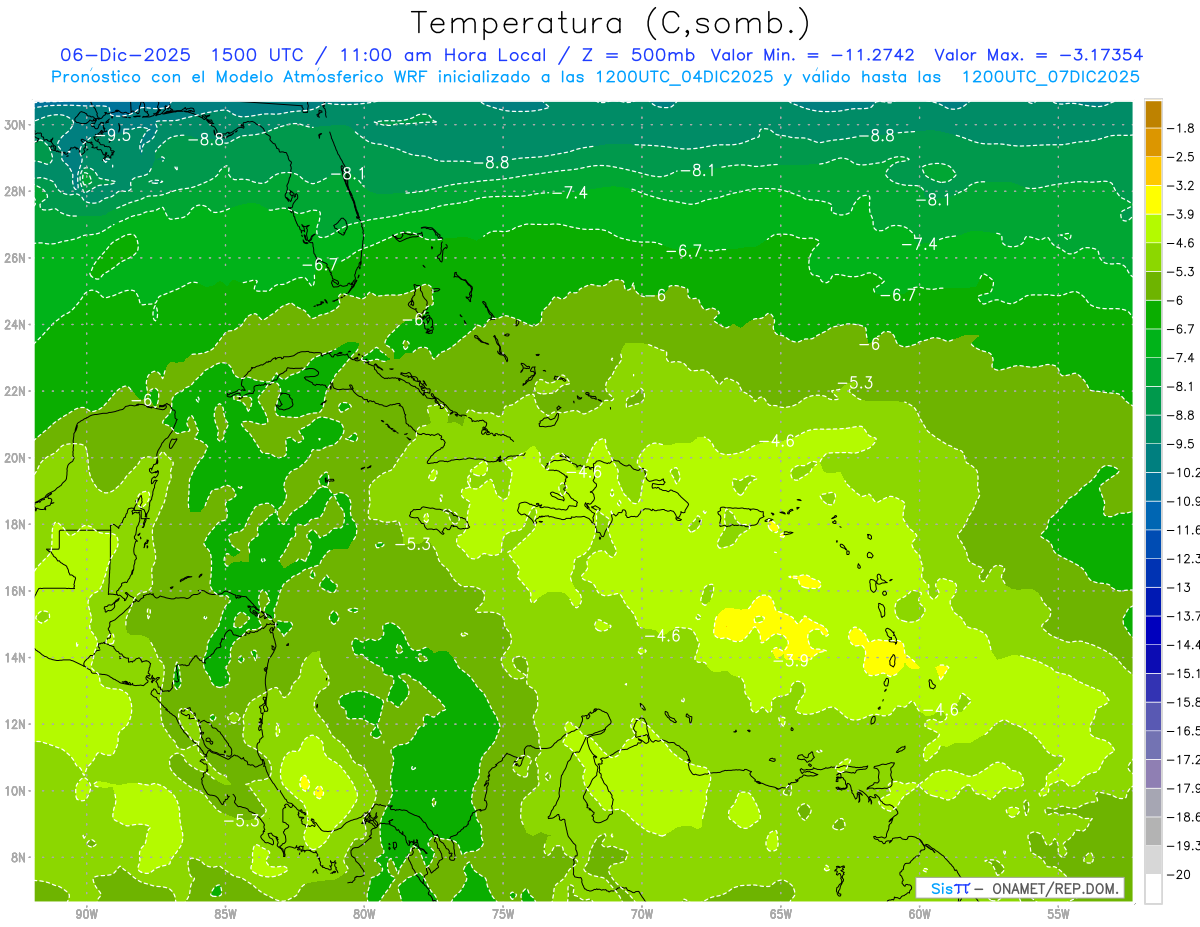This screenshot has height=927, width=1200.
Task: Click the "1500 UTC" time text
Action: coord(257,55)
